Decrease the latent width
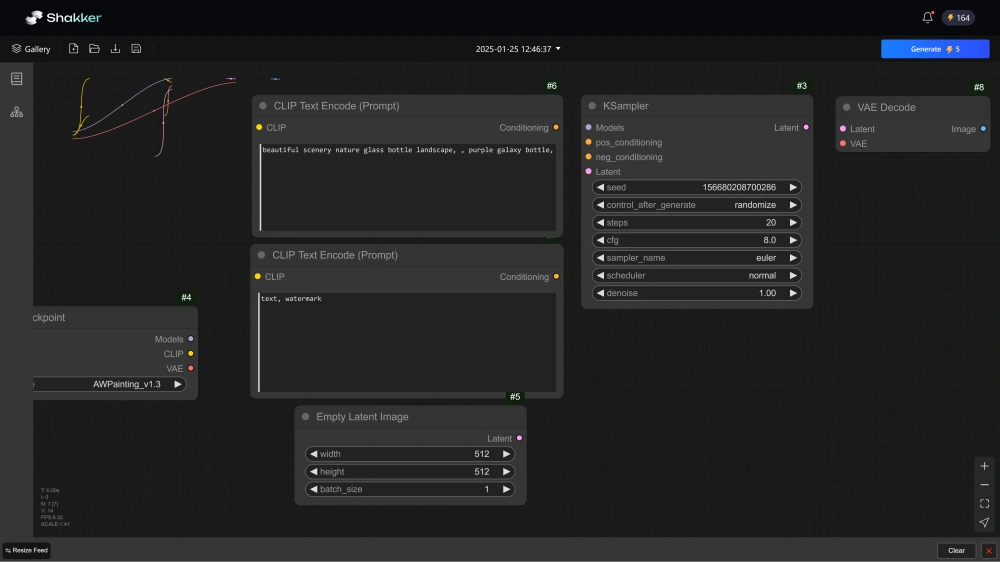This screenshot has height=562, width=1000. tap(313, 454)
